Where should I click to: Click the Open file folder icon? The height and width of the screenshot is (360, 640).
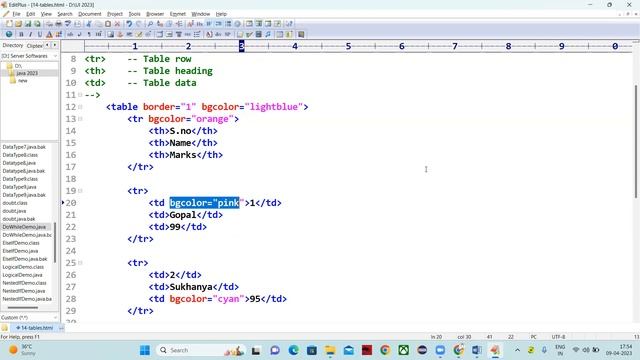[x=18, y=24]
